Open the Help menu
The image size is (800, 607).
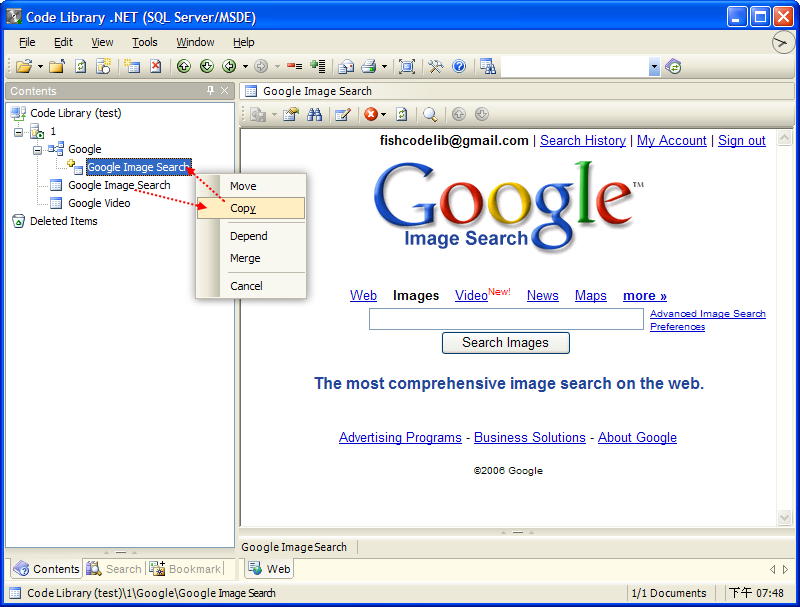point(243,42)
